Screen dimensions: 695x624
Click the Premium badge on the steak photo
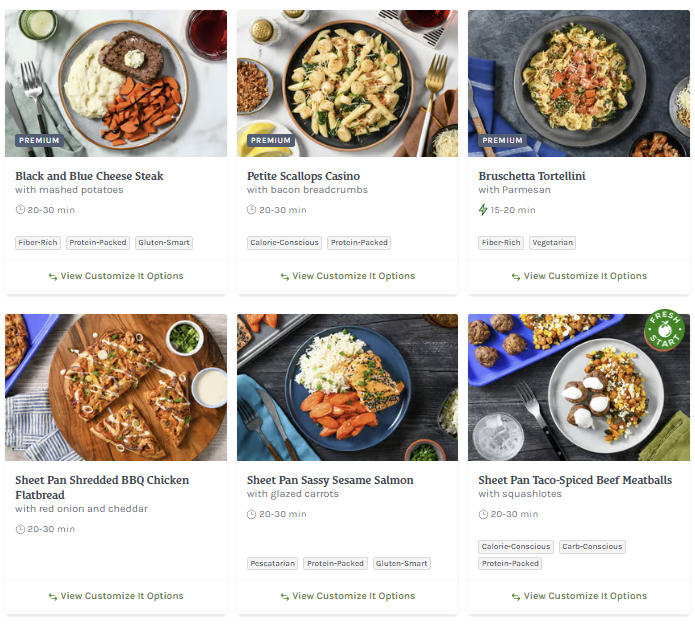click(39, 141)
